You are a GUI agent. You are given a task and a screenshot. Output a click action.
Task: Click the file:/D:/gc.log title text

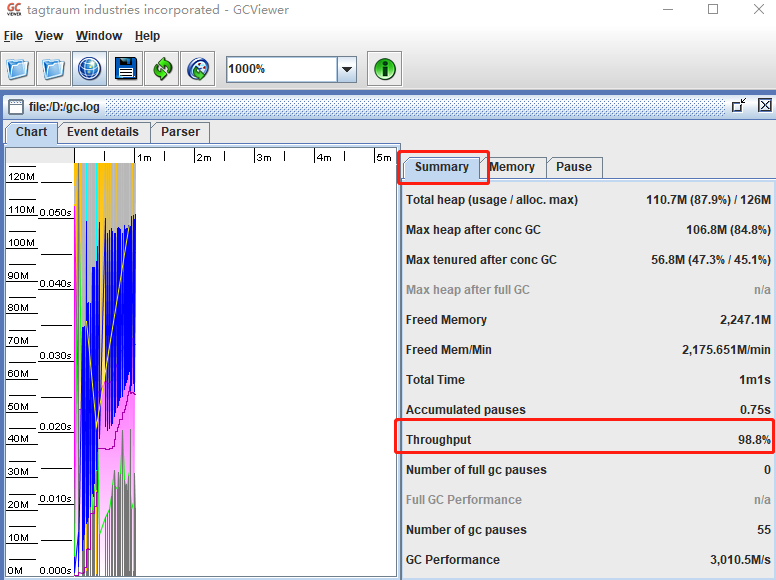(64, 107)
